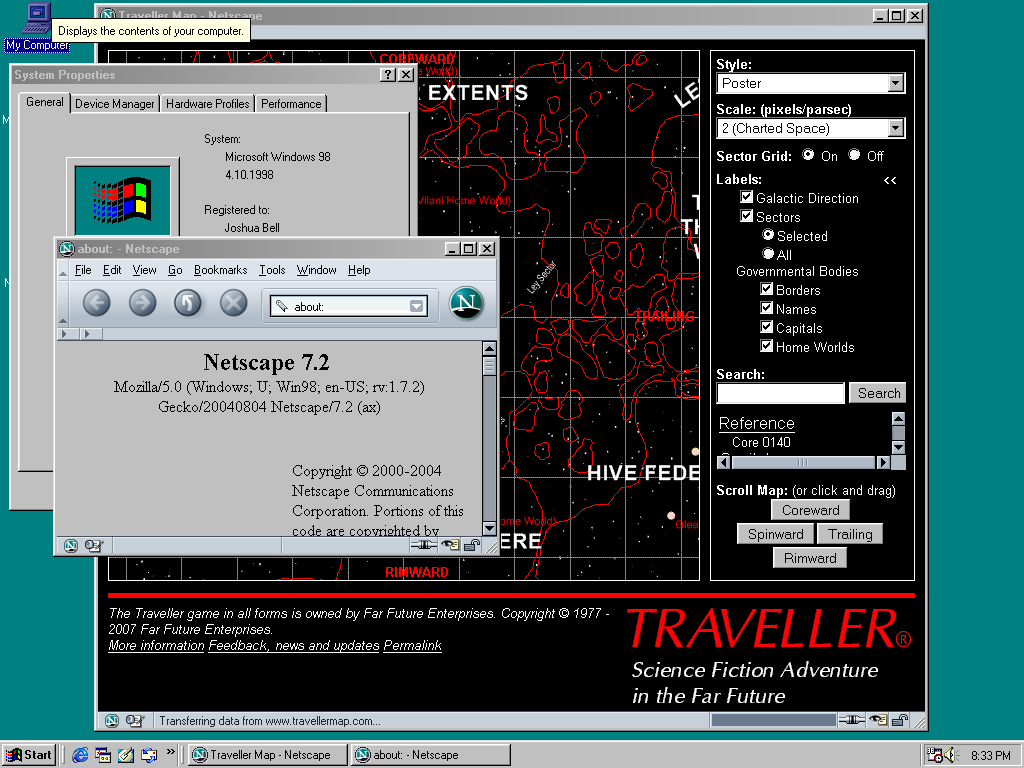This screenshot has width=1024, height=768.
Task: Open the File menu in about: Netscape
Action: tap(83, 270)
